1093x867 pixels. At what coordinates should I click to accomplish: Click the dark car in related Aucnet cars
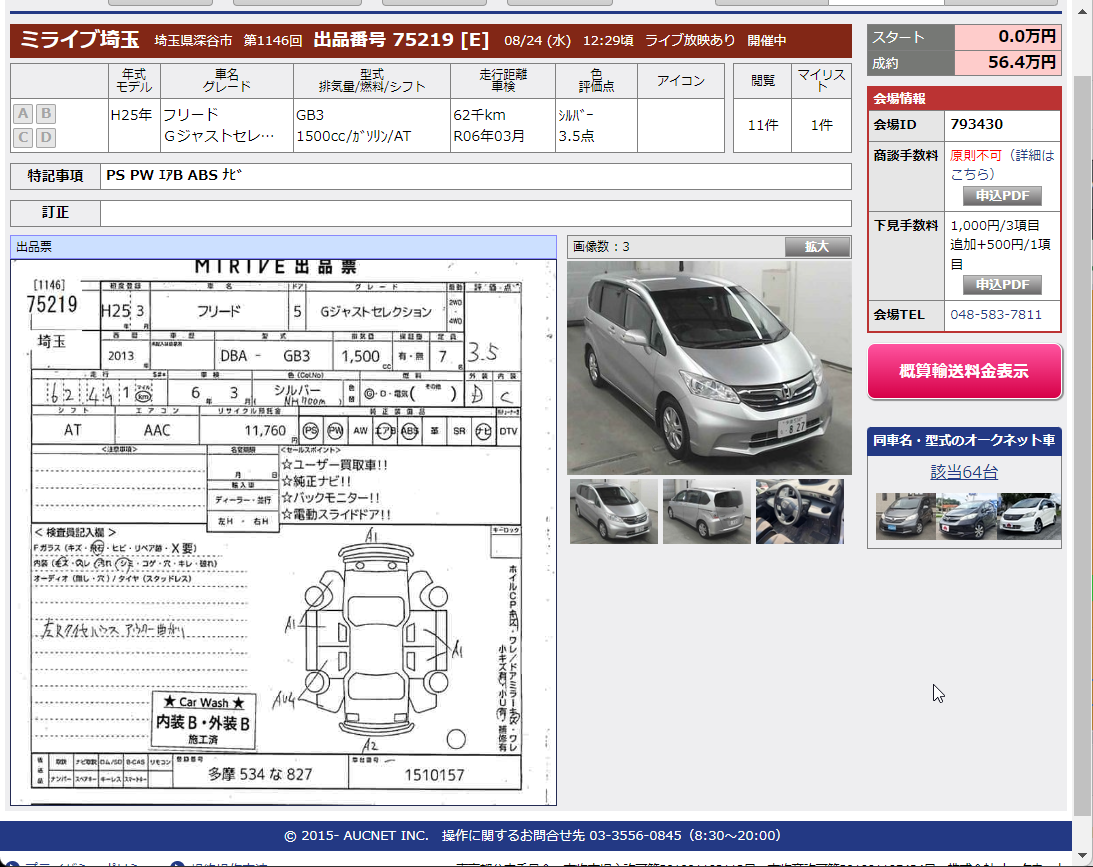coord(905,516)
